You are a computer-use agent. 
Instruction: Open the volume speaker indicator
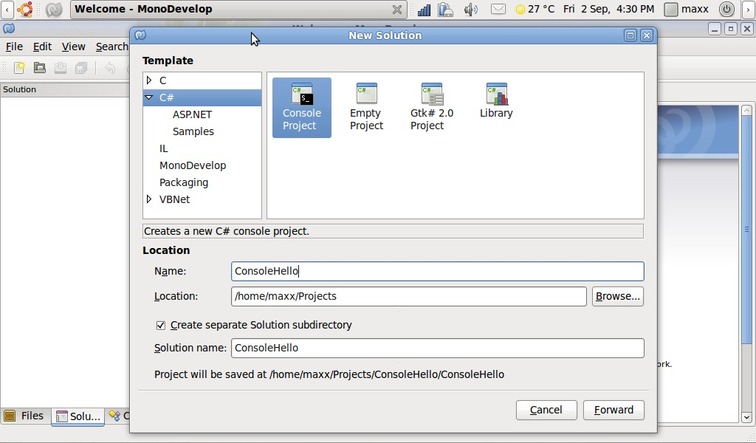pyautogui.click(x=470, y=9)
